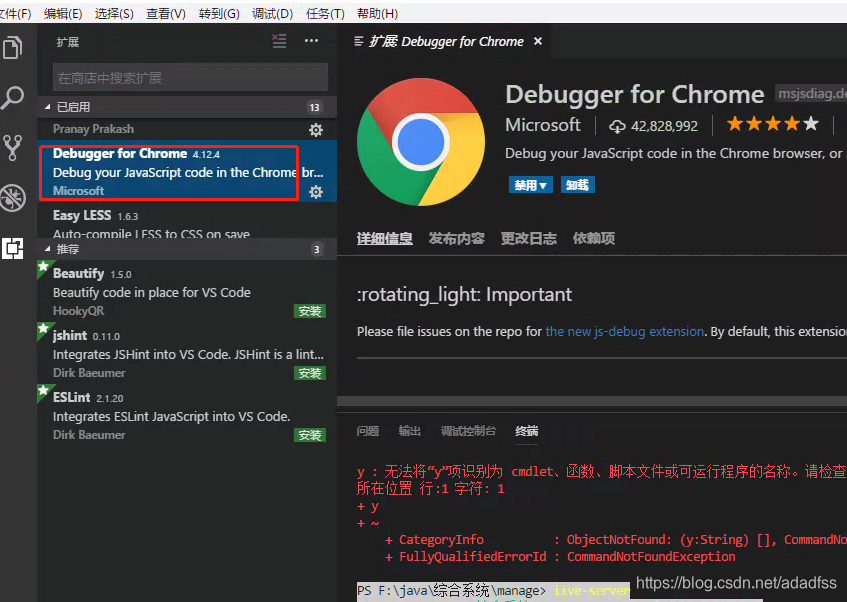Switch to 终端 terminal panel tab
This screenshot has width=847, height=602.
pos(527,431)
